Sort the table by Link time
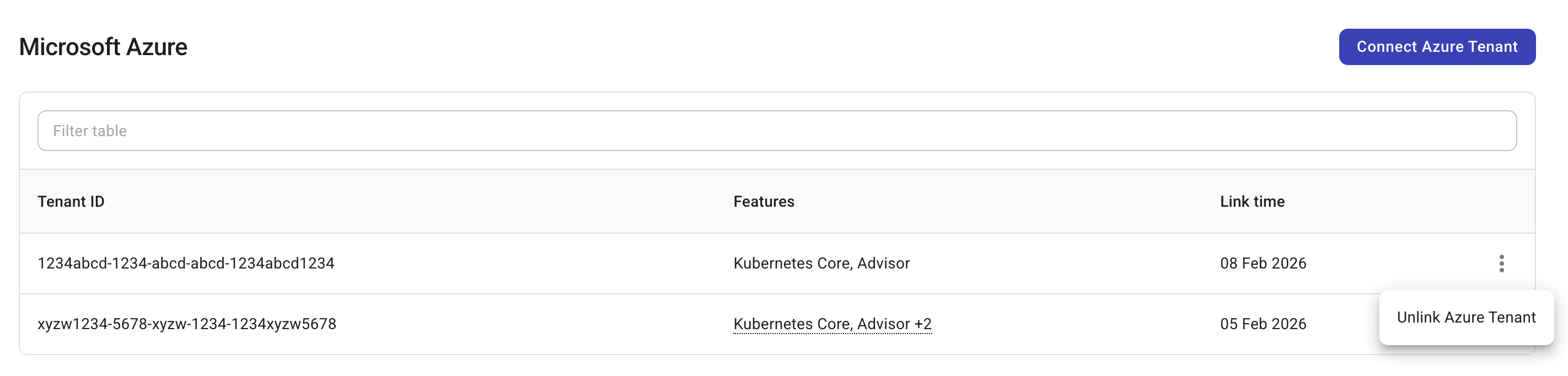Image resolution: width=1568 pixels, height=376 pixels. point(1252,201)
